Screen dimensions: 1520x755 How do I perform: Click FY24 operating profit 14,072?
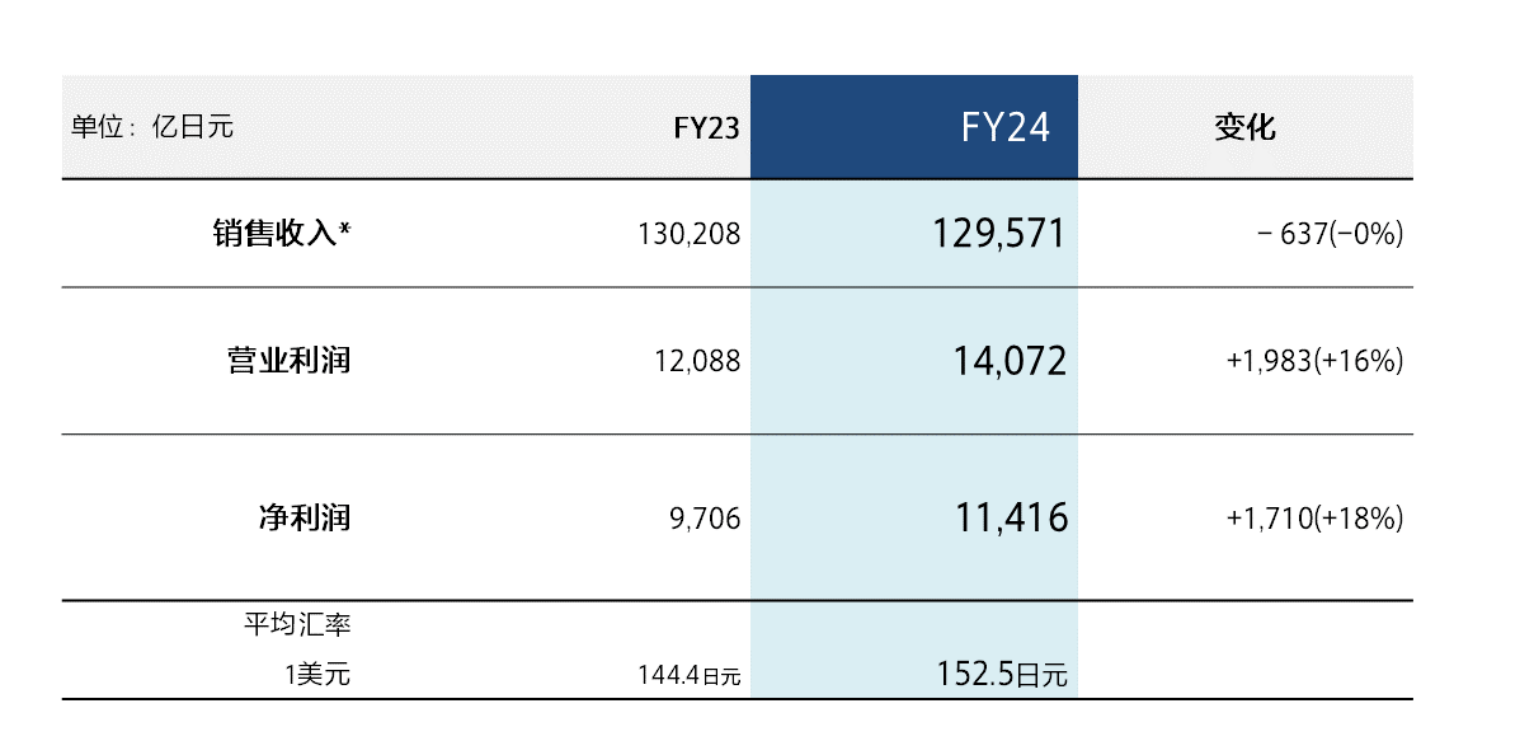[1009, 361]
